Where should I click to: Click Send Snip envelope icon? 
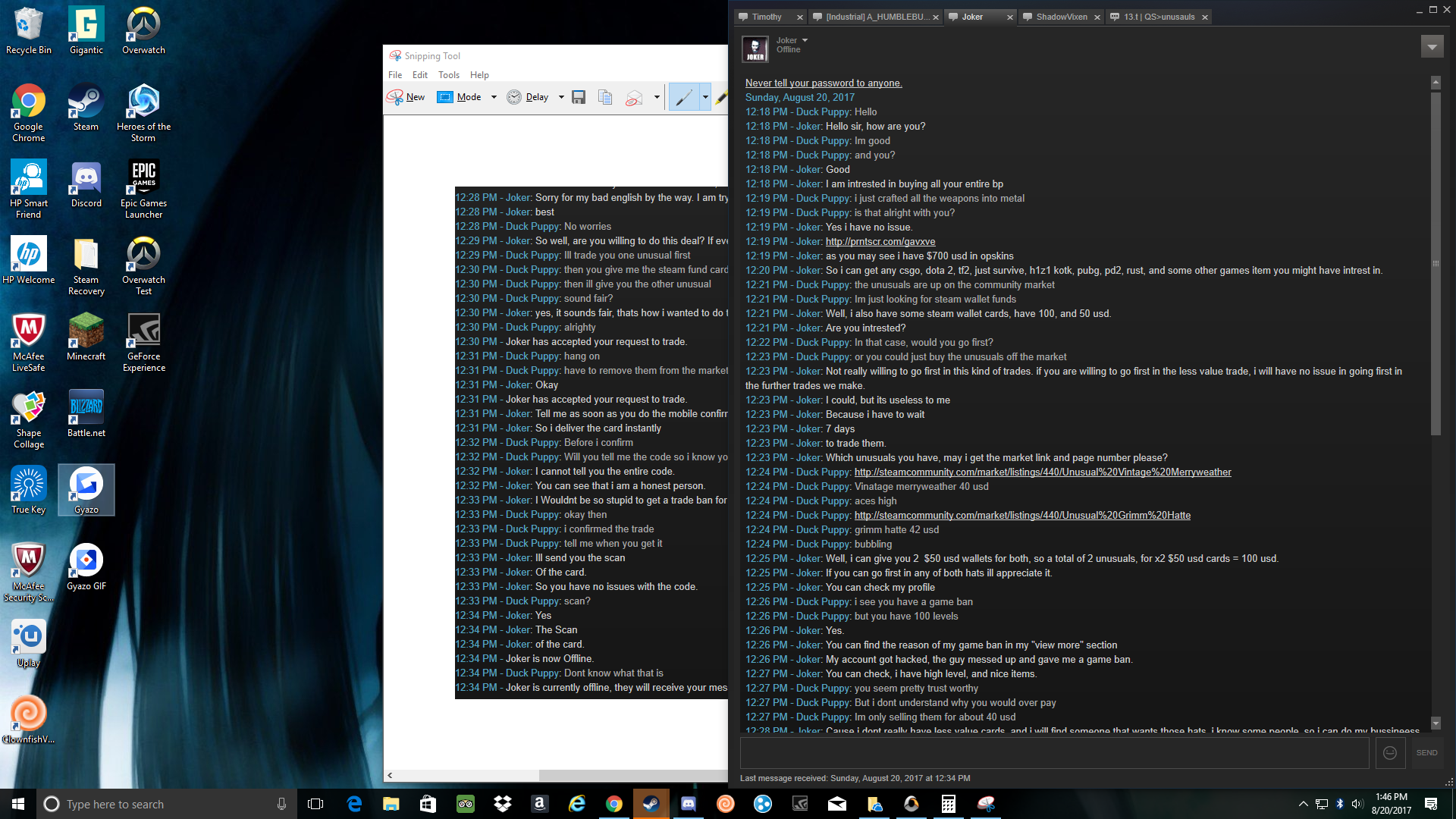634,97
